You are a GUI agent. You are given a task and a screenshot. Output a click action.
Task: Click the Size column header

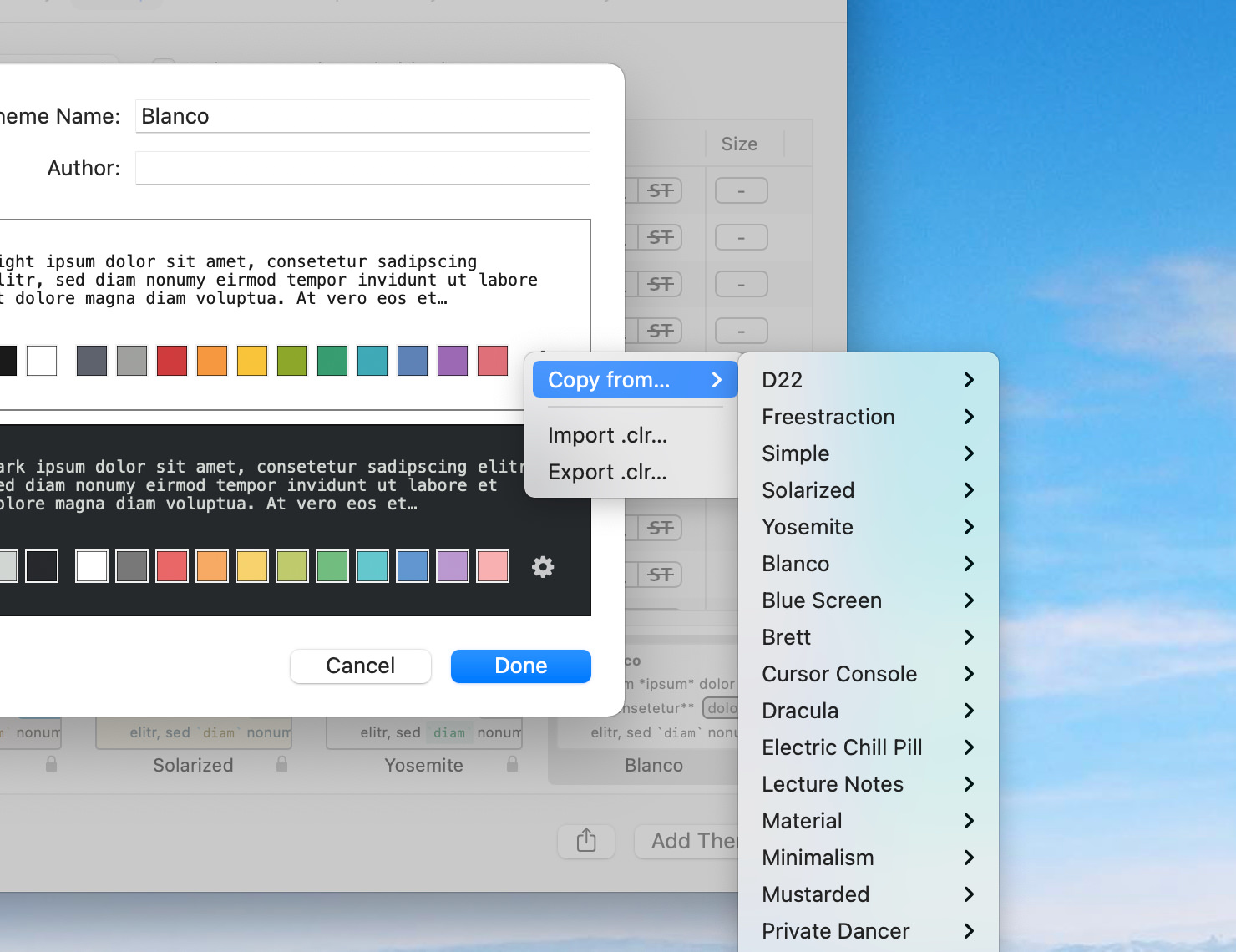click(739, 144)
